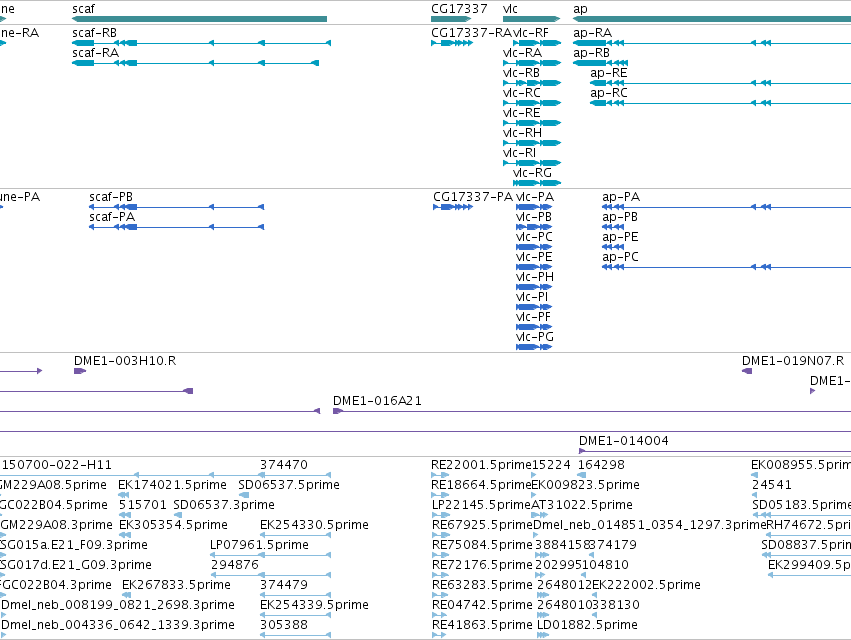Click EST label SD06537.5prime
Image resolution: width=851 pixels, height=640 pixels.
289,485
